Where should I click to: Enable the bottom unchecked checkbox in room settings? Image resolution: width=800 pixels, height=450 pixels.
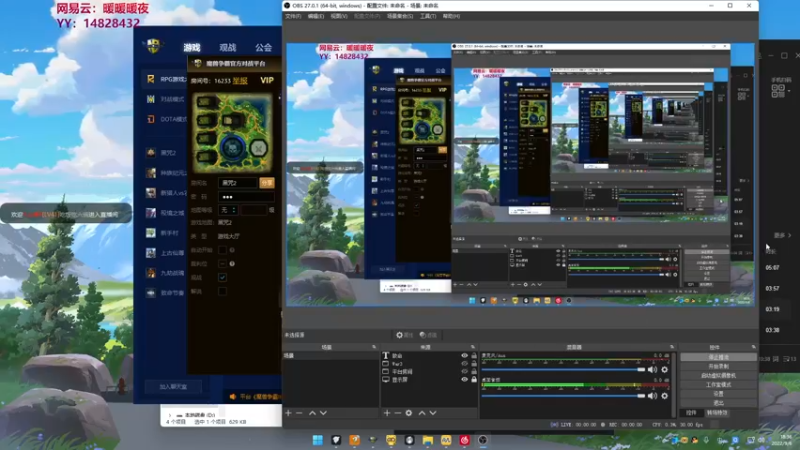222,291
